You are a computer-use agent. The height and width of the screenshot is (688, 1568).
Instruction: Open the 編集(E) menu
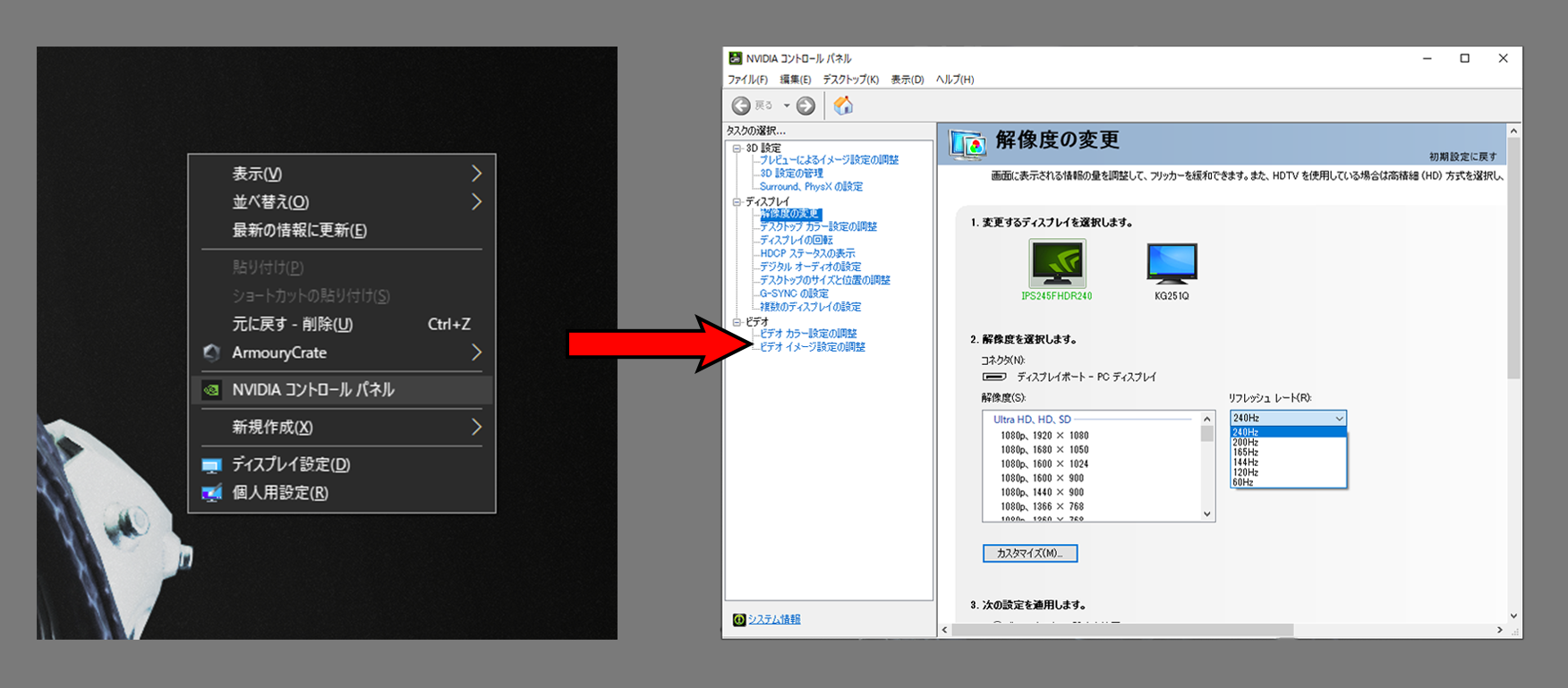796,80
